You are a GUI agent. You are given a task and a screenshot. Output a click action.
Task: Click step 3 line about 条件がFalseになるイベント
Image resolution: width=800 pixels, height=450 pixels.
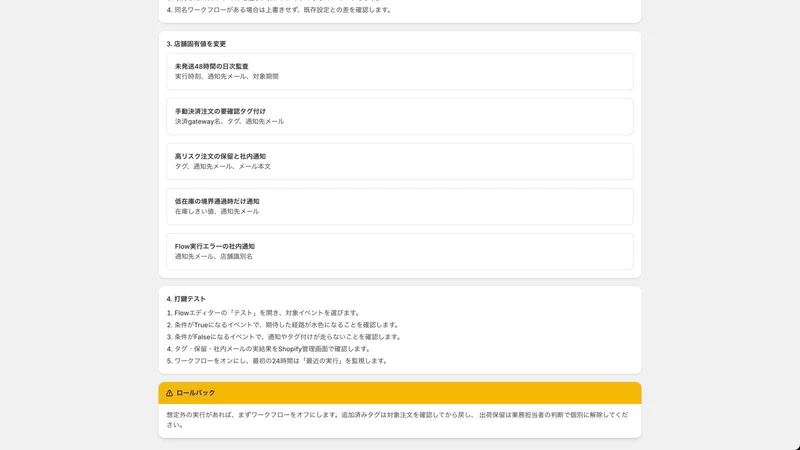coord(284,337)
